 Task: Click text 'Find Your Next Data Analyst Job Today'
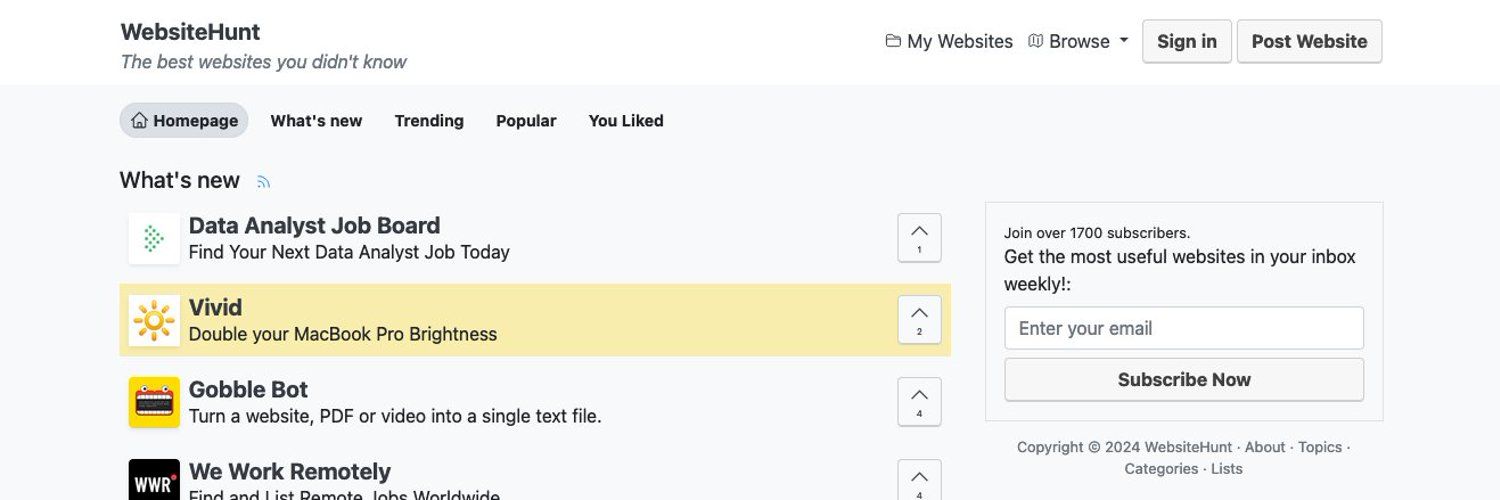349,252
